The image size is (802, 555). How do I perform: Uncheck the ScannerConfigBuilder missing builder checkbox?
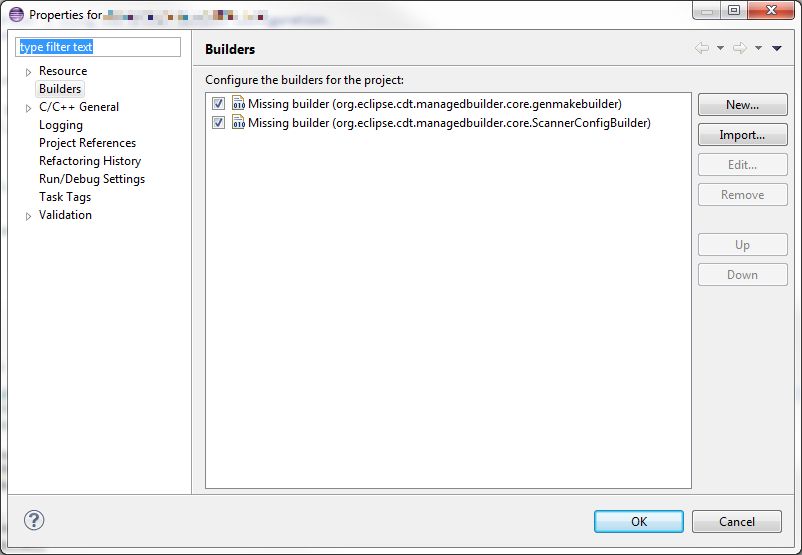218,123
